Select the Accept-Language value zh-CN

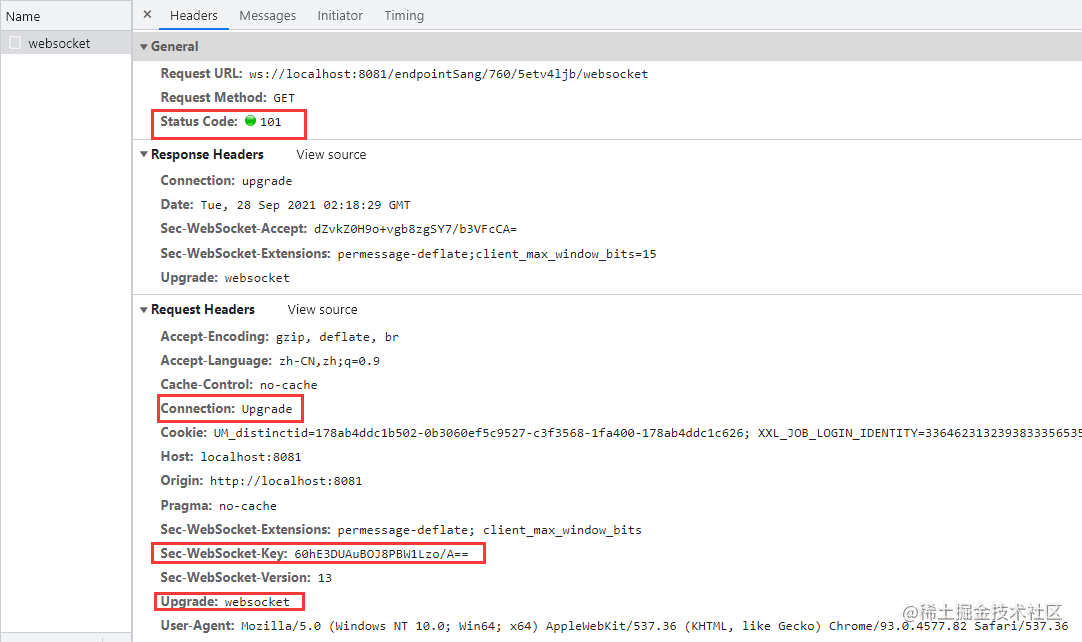tap(329, 361)
